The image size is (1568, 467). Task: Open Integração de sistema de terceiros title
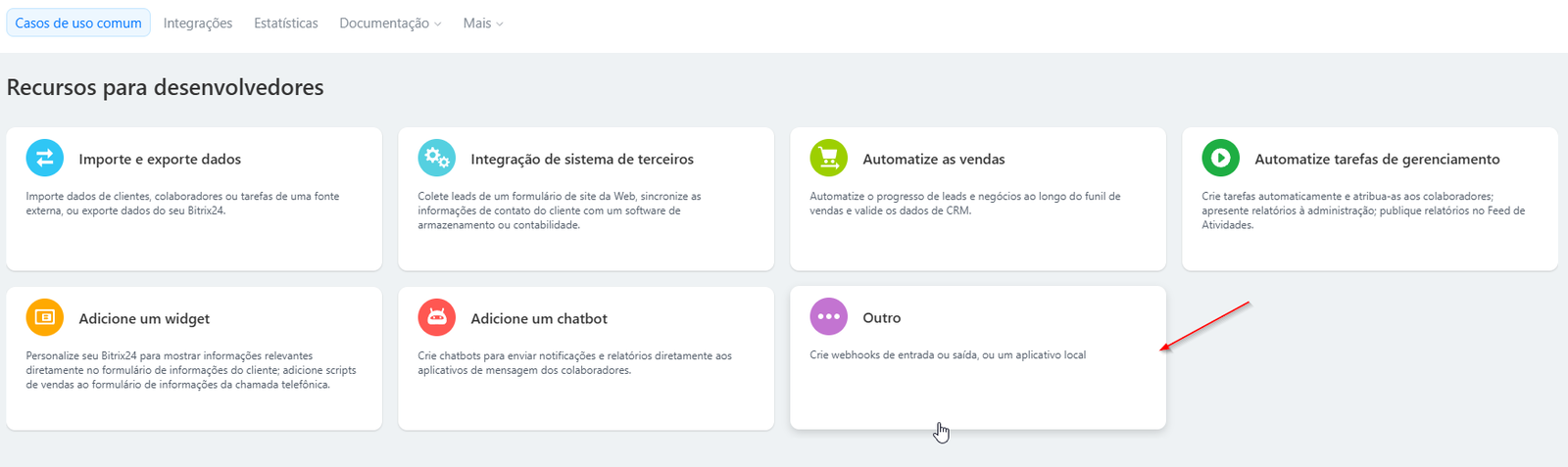pos(582,159)
